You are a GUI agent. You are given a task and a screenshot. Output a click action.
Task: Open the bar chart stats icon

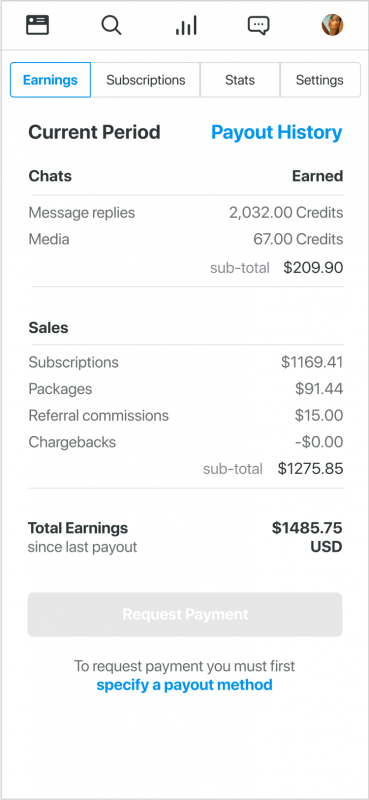186,25
